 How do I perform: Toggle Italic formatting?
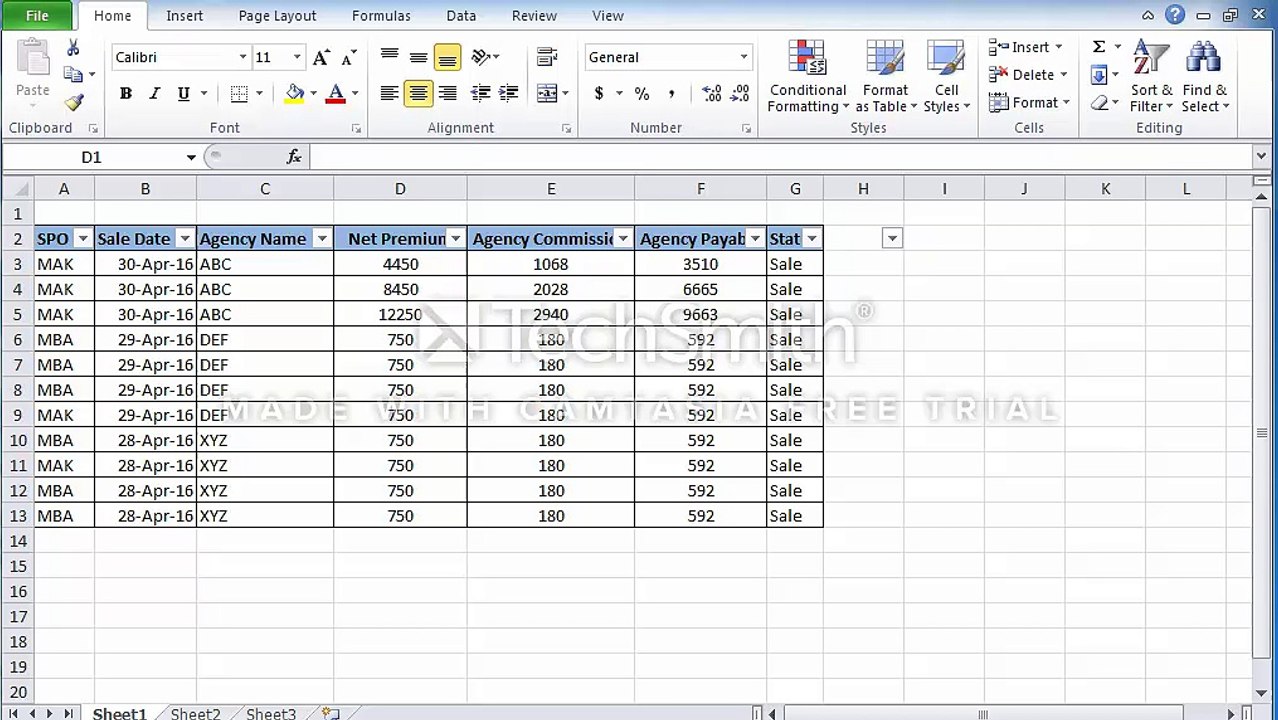click(x=155, y=94)
